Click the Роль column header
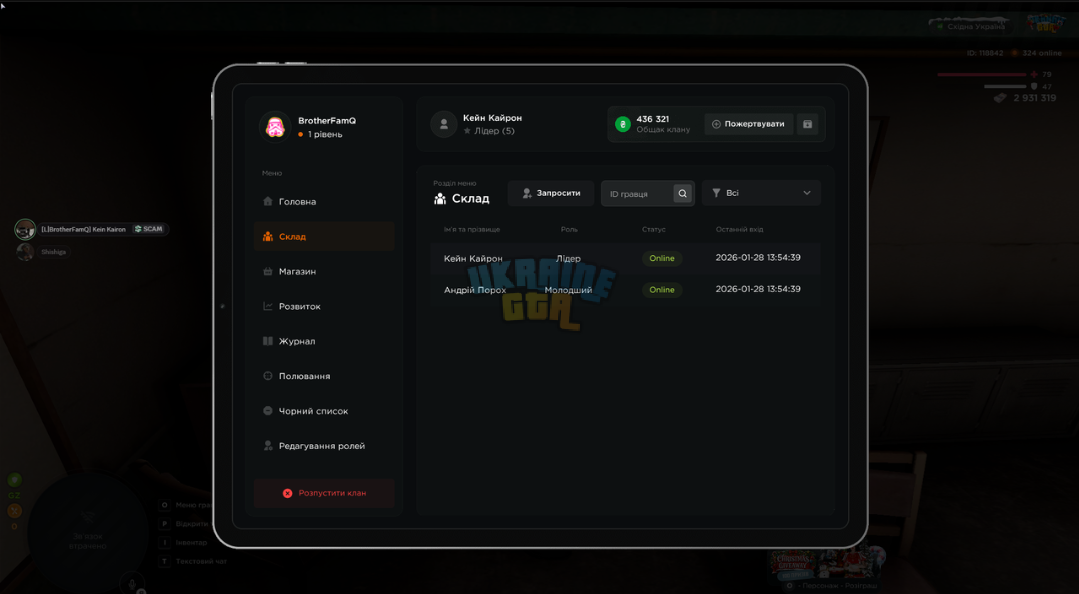 point(569,229)
